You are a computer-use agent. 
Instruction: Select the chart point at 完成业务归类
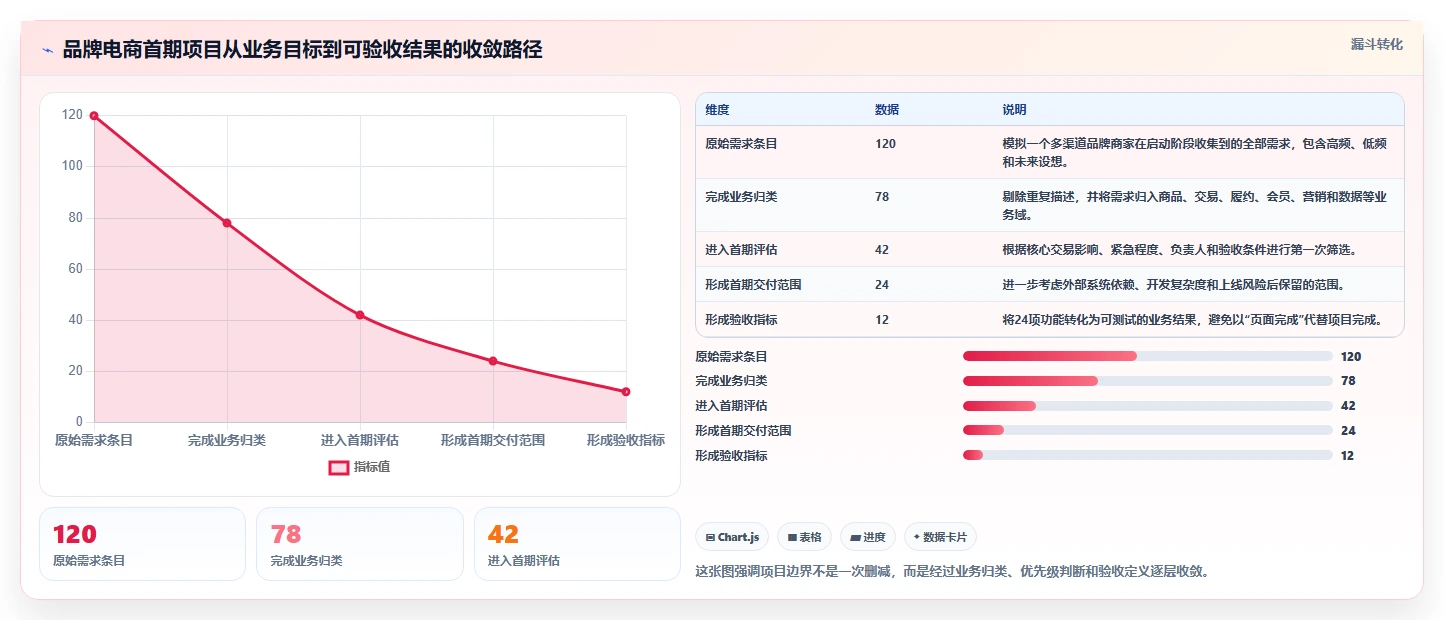[x=227, y=223]
